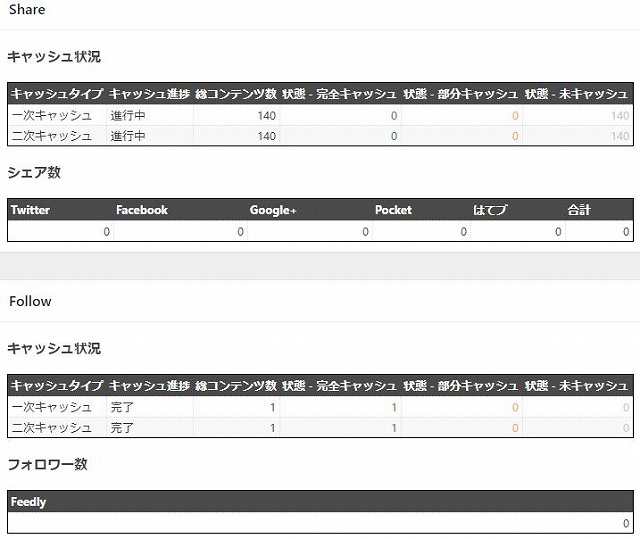The height and width of the screenshot is (539, 640).
Task: Click total content 140 in Share 一次キャッシュ row
Action: coord(267,116)
